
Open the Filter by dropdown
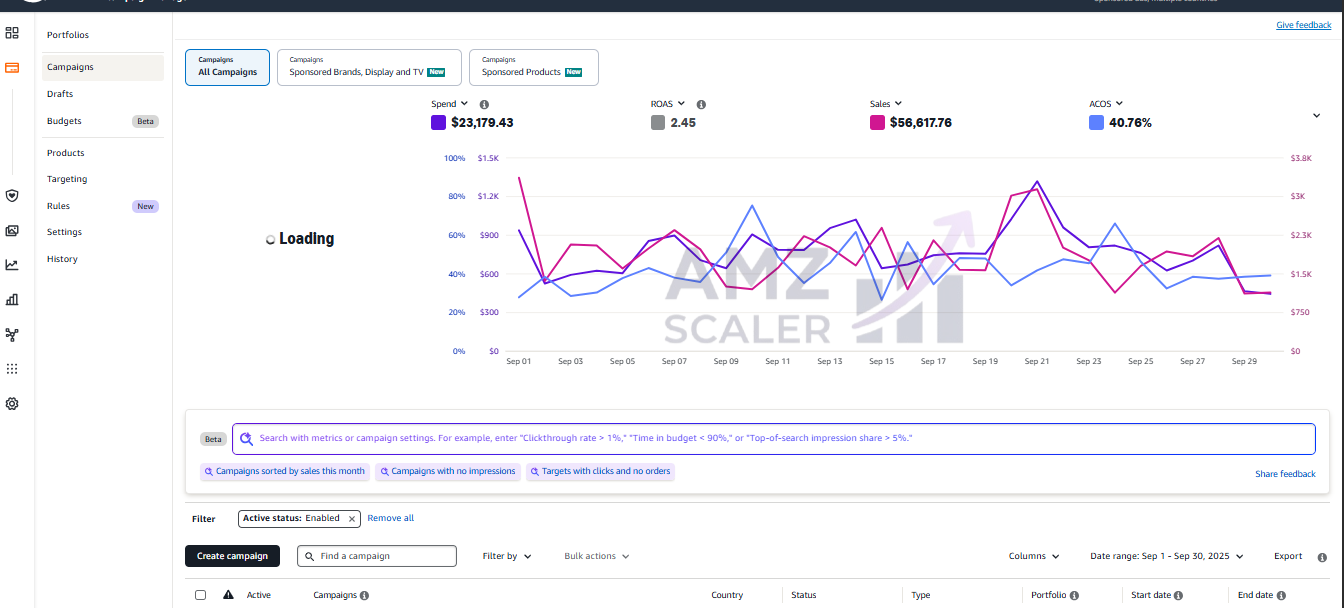[507, 556]
